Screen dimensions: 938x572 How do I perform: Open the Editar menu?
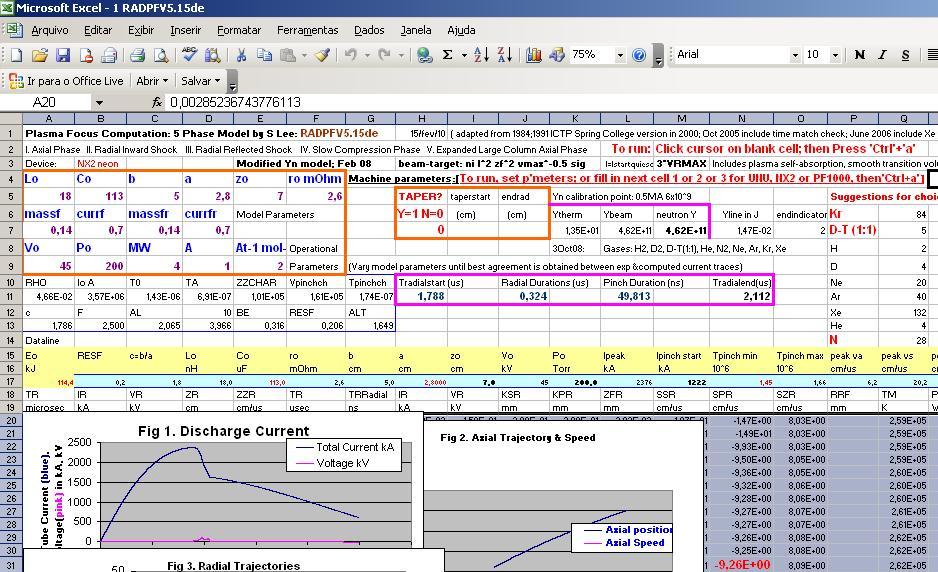click(x=98, y=30)
